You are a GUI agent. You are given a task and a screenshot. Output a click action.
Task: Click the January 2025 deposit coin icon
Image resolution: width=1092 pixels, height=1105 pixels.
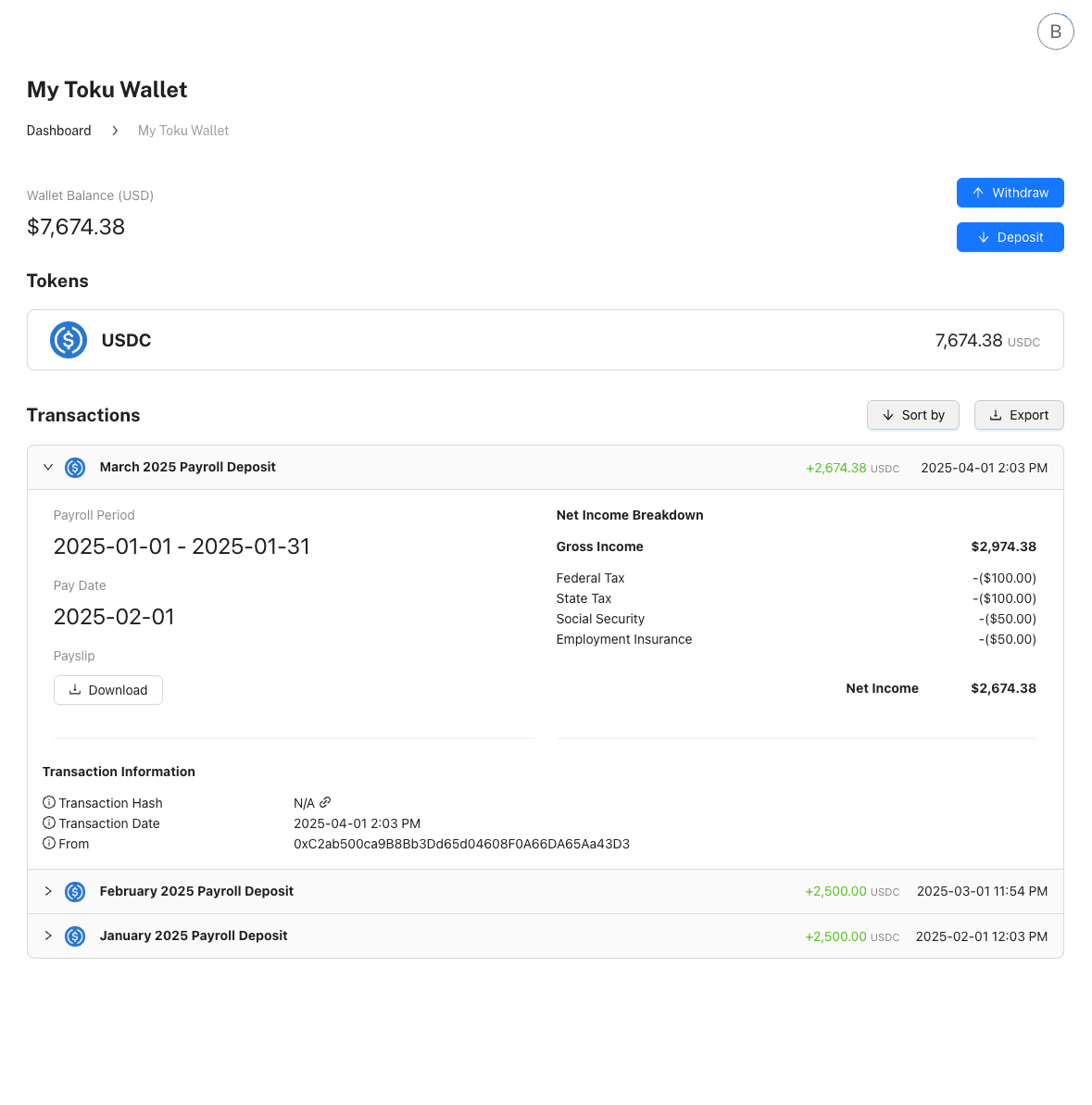[x=75, y=936]
